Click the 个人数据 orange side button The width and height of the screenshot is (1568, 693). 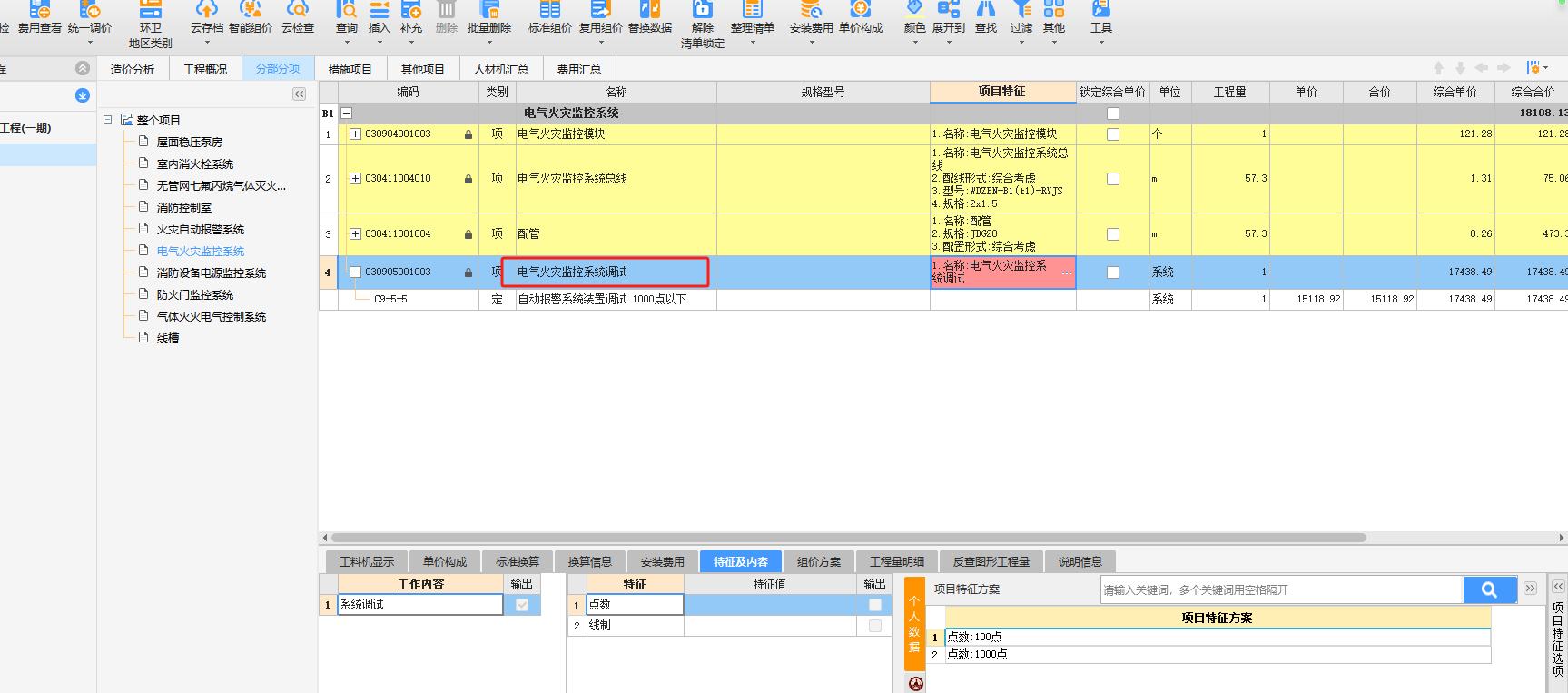[914, 624]
